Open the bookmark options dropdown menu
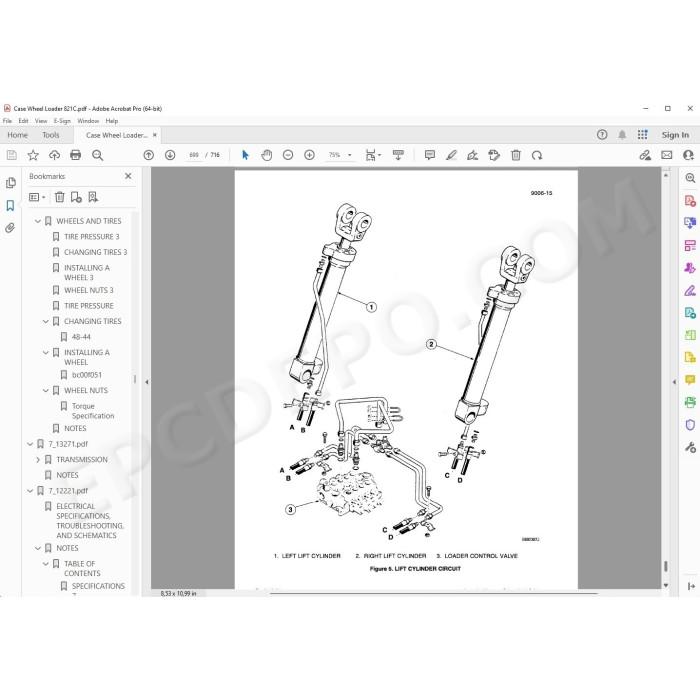This screenshot has height=700, width=700. tap(37, 197)
